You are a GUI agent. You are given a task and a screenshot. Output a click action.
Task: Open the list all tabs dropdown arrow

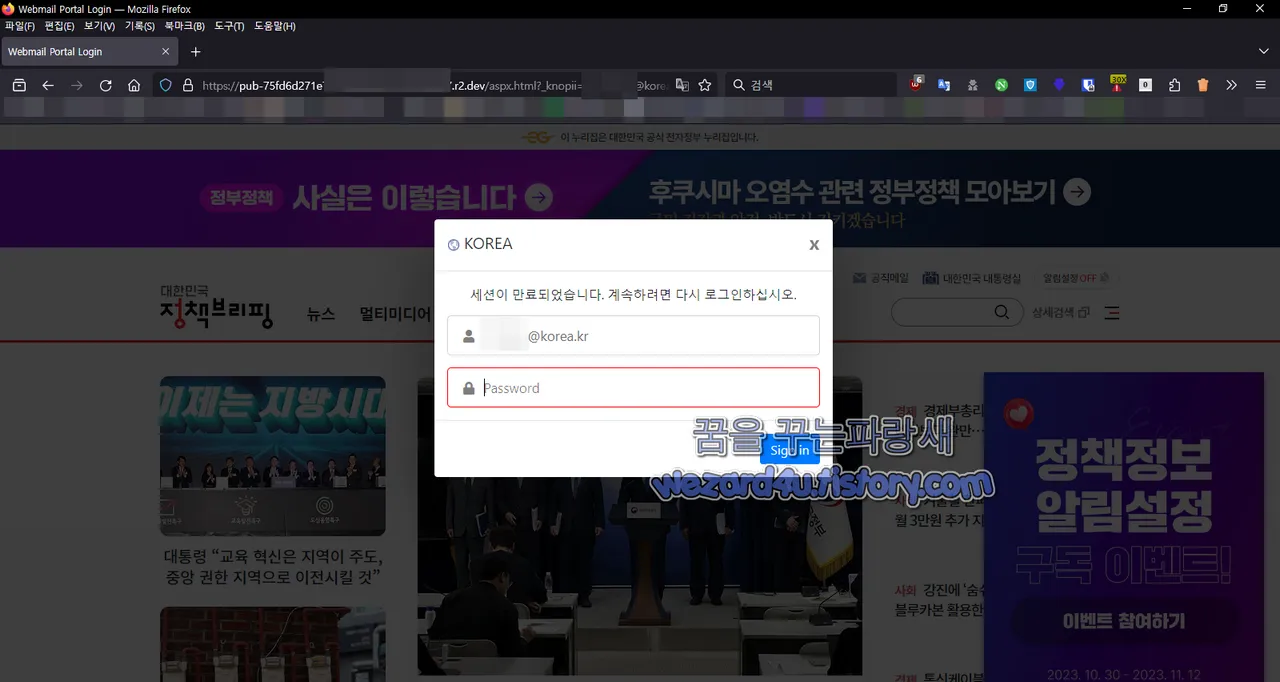1264,51
